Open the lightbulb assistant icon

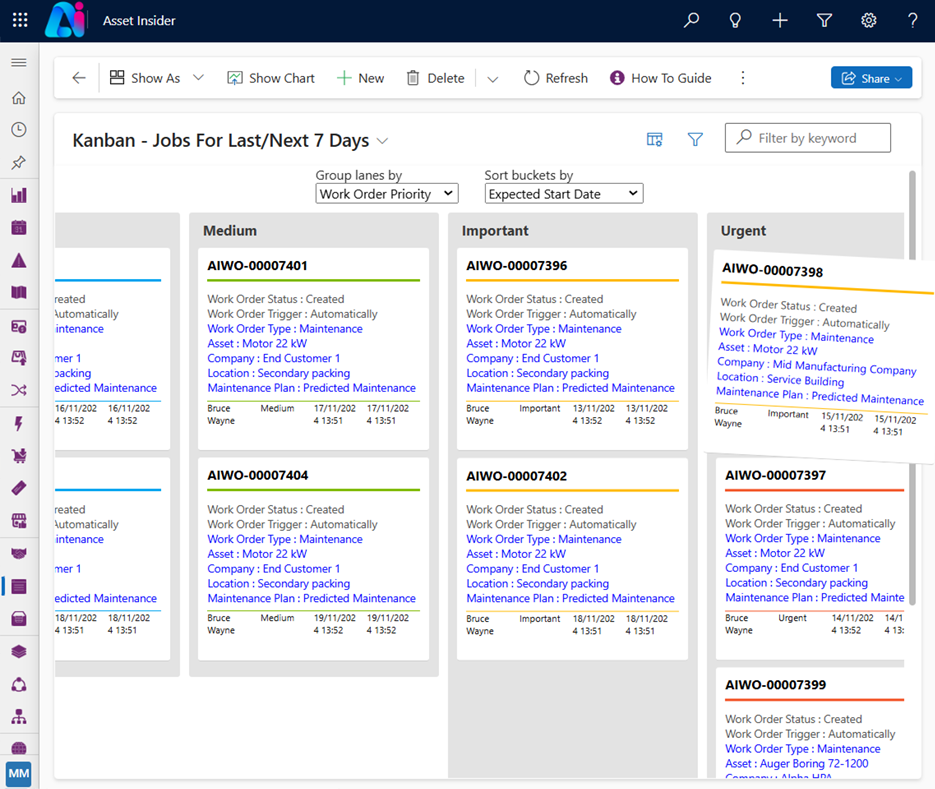[735, 20]
